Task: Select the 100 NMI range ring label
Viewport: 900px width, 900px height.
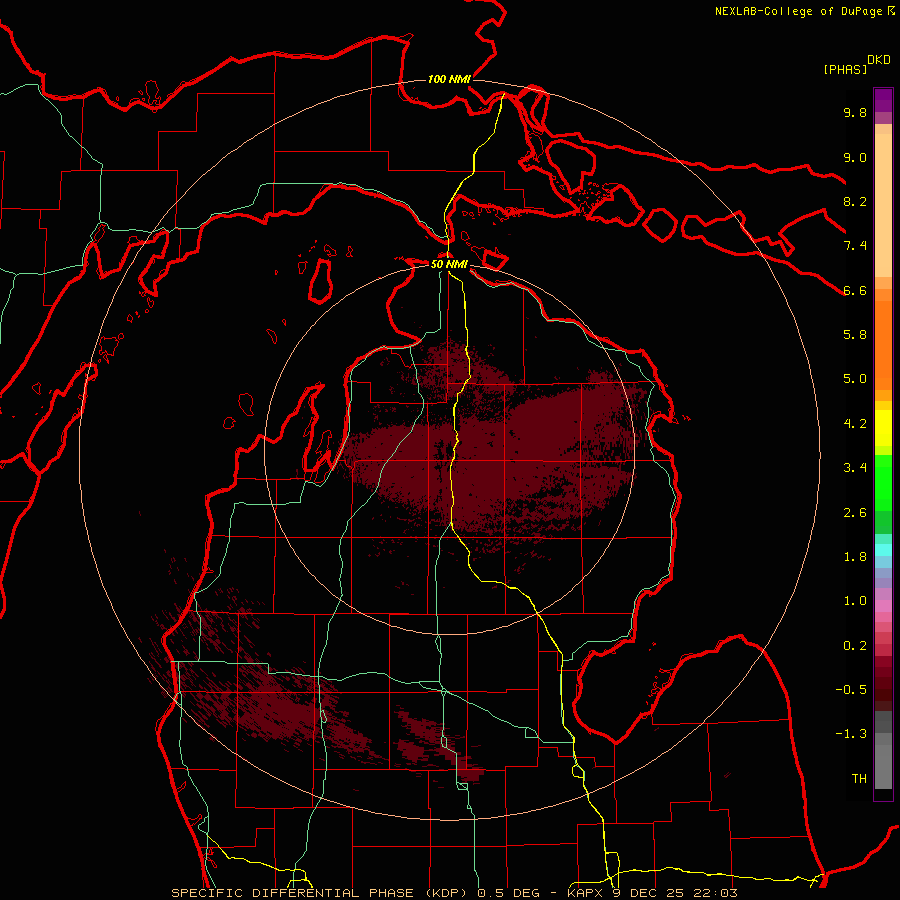Action: click(449, 79)
